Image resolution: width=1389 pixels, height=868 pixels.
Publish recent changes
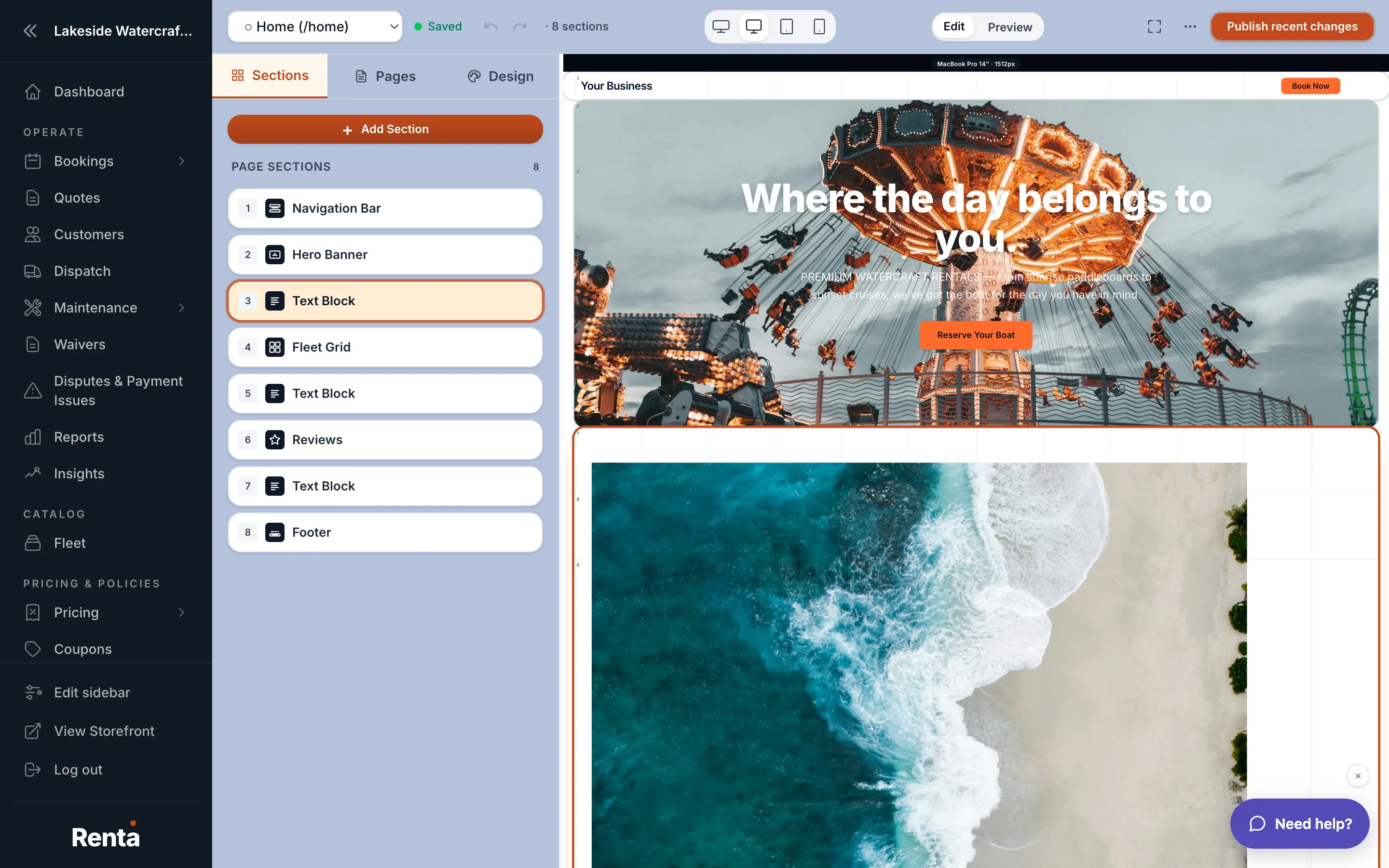[x=1292, y=27]
